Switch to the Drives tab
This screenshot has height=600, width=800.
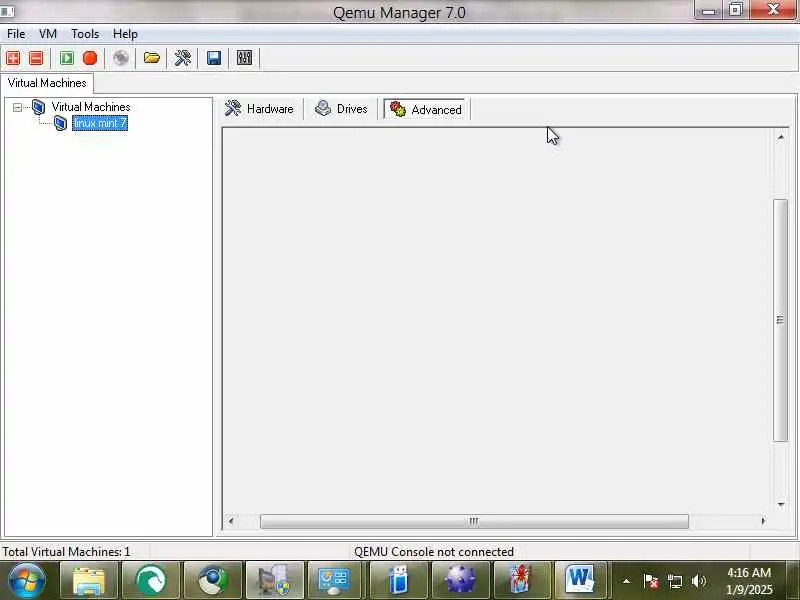point(341,109)
